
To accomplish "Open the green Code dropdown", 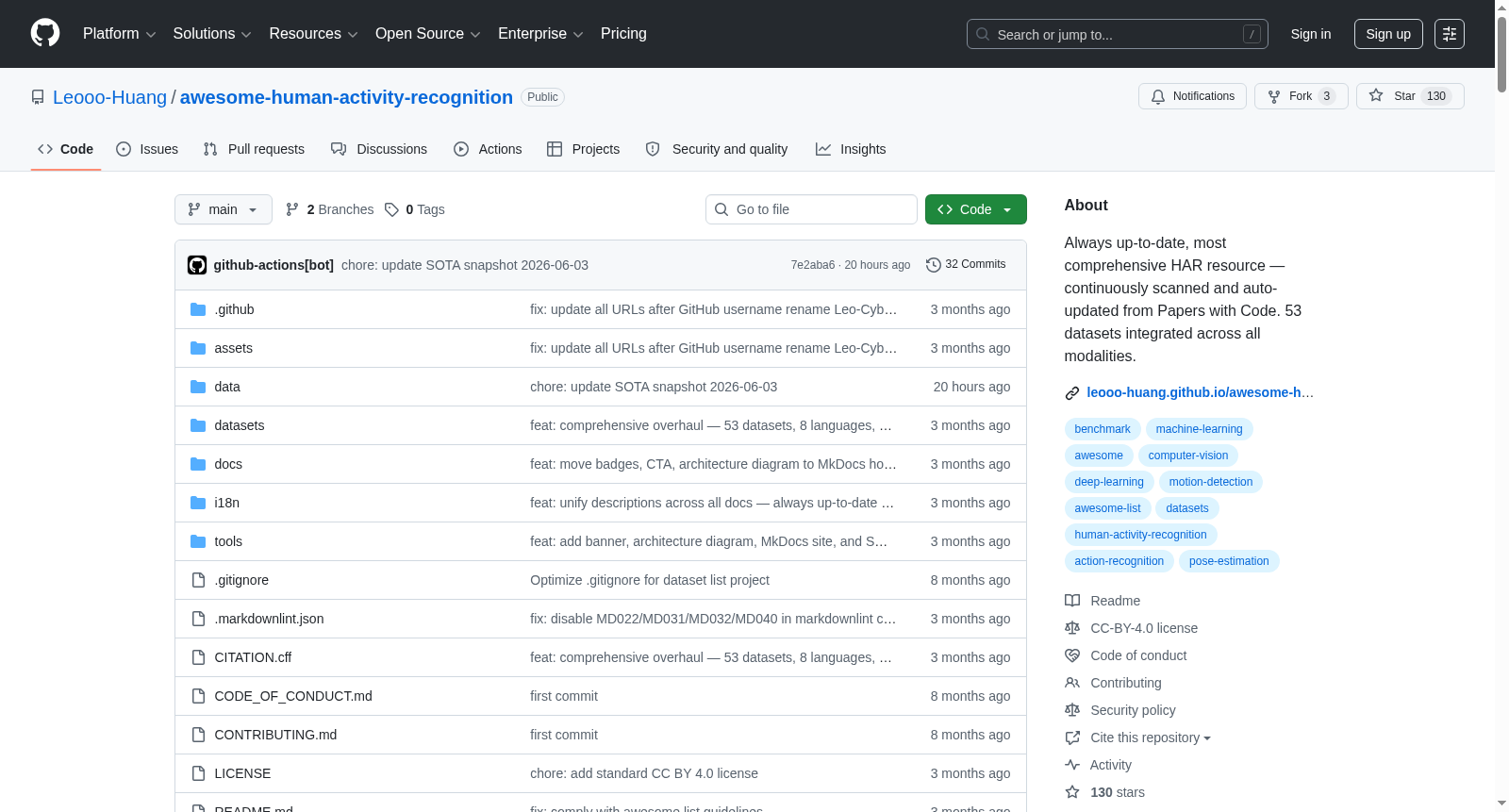I will coord(976,209).
